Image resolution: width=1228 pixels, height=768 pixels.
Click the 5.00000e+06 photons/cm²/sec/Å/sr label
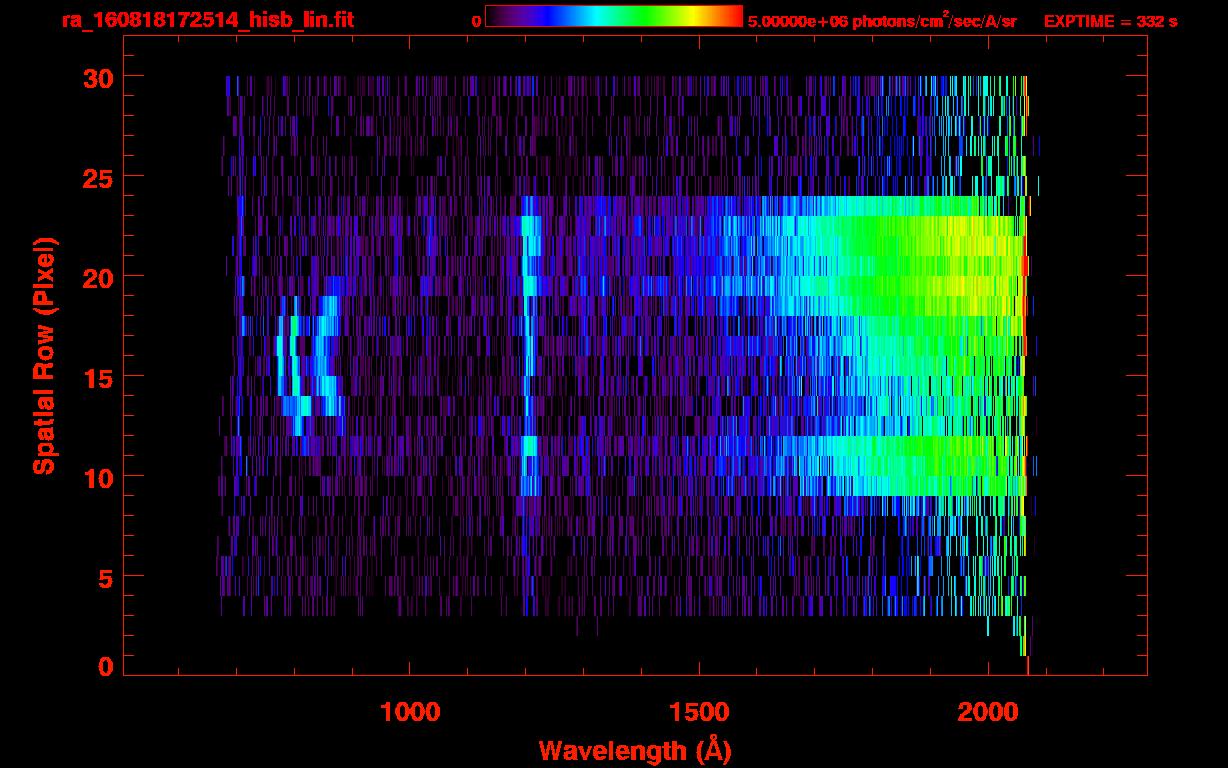point(882,20)
